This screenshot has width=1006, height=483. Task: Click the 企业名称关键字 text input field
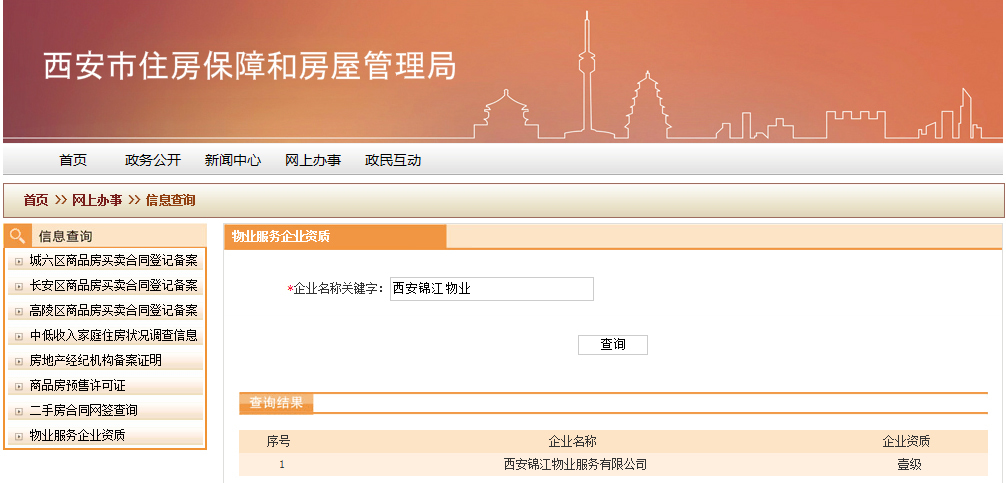(x=491, y=289)
